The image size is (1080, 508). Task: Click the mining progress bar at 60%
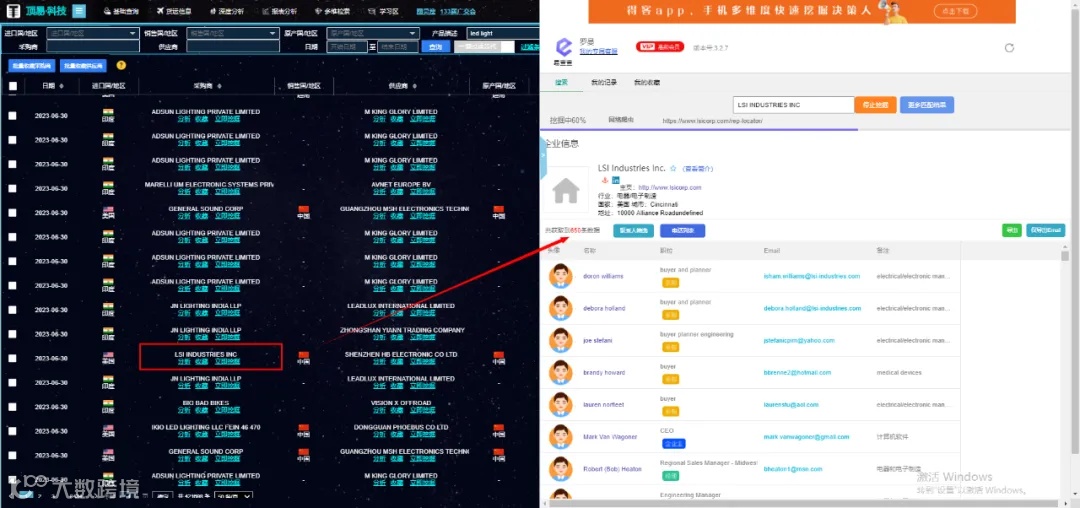click(x=699, y=129)
